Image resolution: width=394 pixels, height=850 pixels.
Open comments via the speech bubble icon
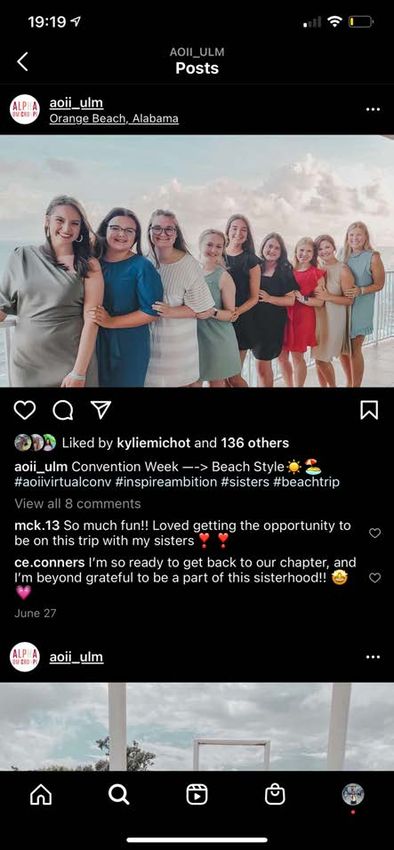point(63,410)
